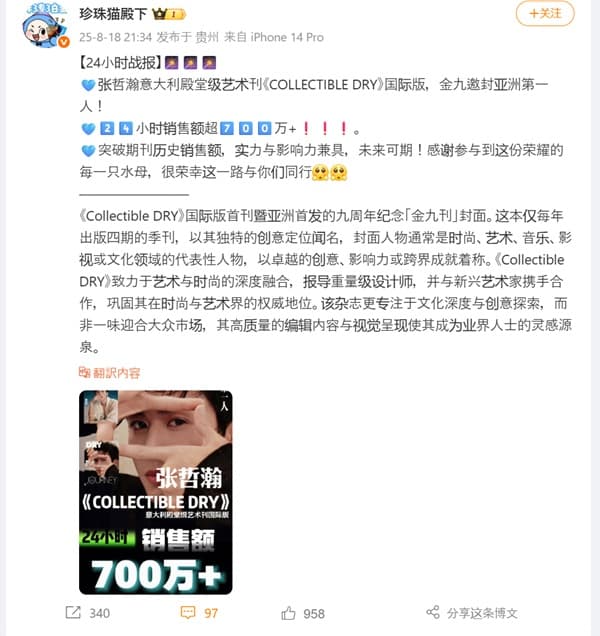Click the post timestamp 25-8-18 21:34
Screen dimensions: 600x636
(x=116, y=37)
